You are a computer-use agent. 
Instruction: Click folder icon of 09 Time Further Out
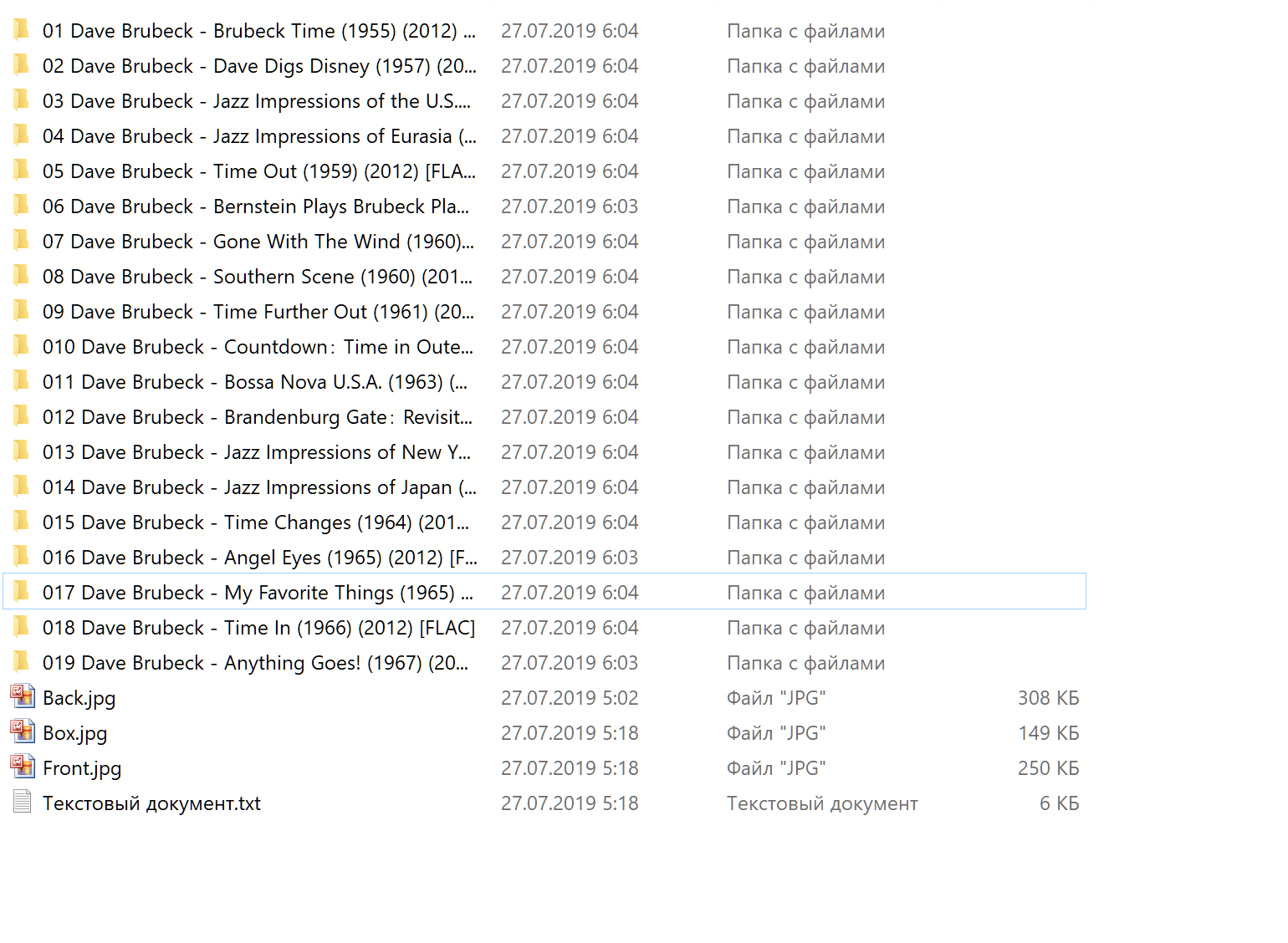coord(21,312)
